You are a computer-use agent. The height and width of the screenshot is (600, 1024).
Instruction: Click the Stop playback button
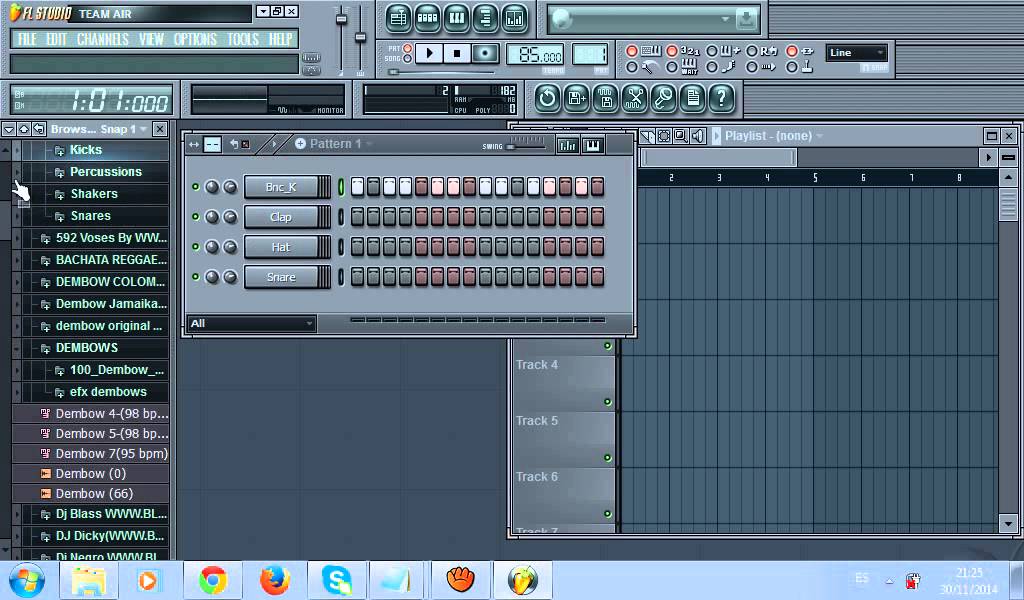point(456,53)
